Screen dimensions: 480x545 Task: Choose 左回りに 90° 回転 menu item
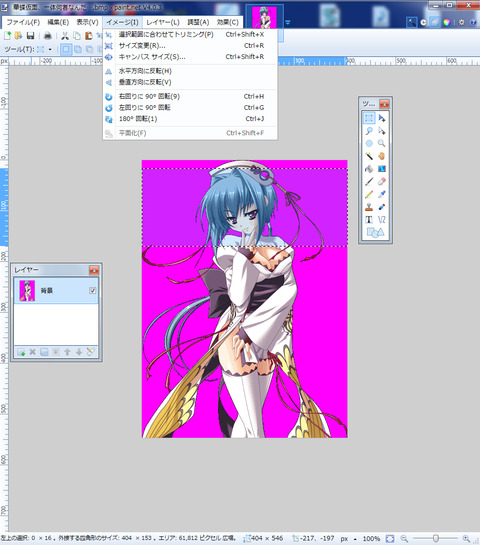click(x=190, y=107)
